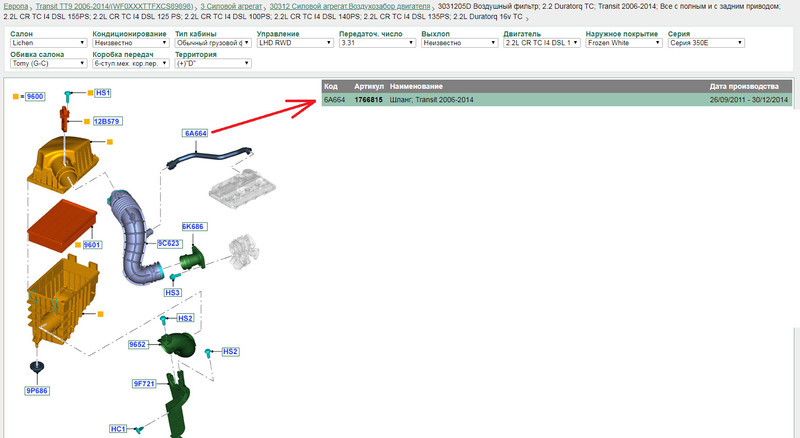Select the HS3 fastener callout

(172, 293)
